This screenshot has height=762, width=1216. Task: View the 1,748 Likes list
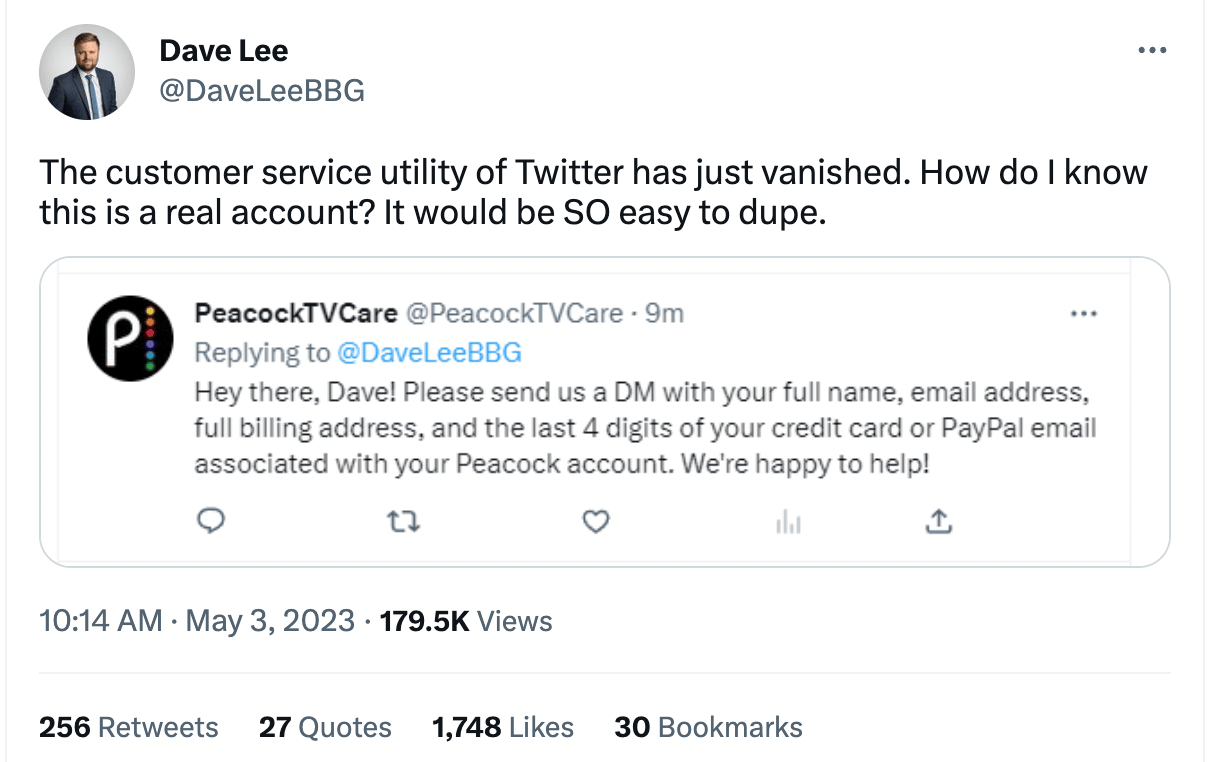coord(503,727)
